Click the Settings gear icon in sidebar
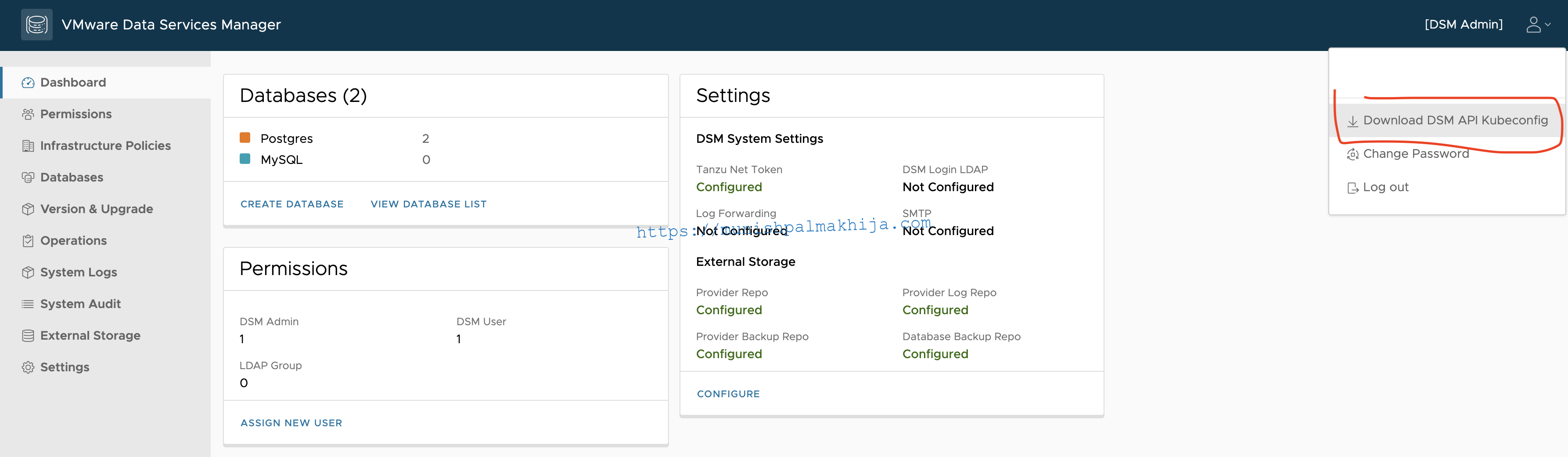 tap(28, 367)
